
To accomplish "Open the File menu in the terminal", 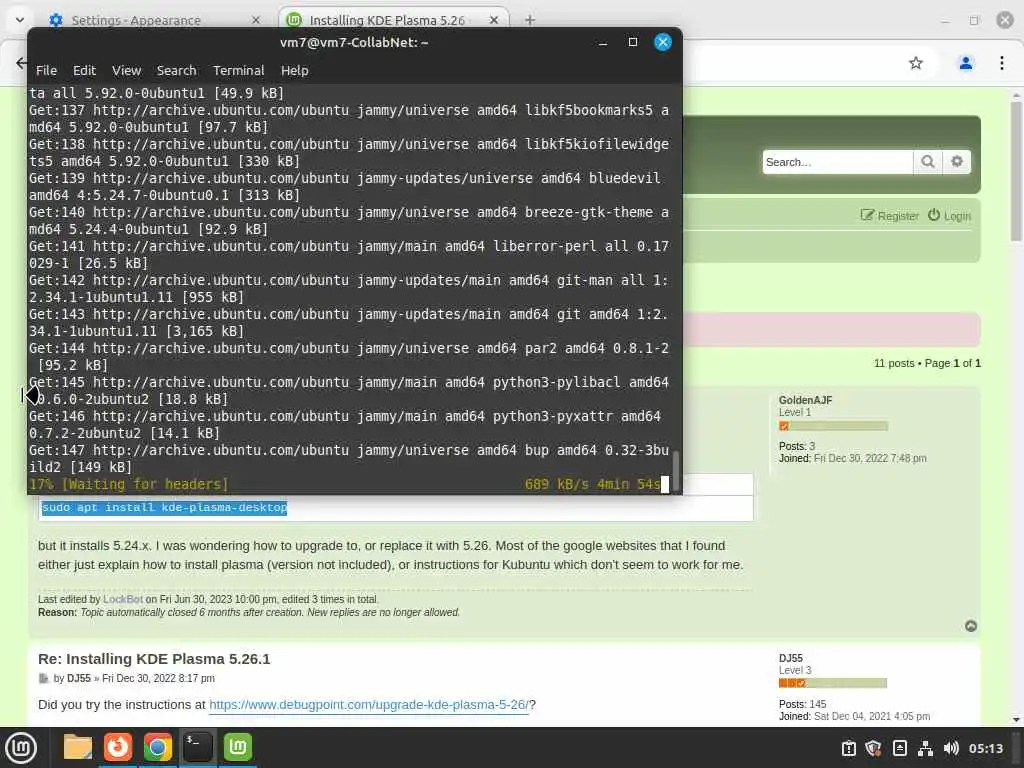I will (x=46, y=71).
